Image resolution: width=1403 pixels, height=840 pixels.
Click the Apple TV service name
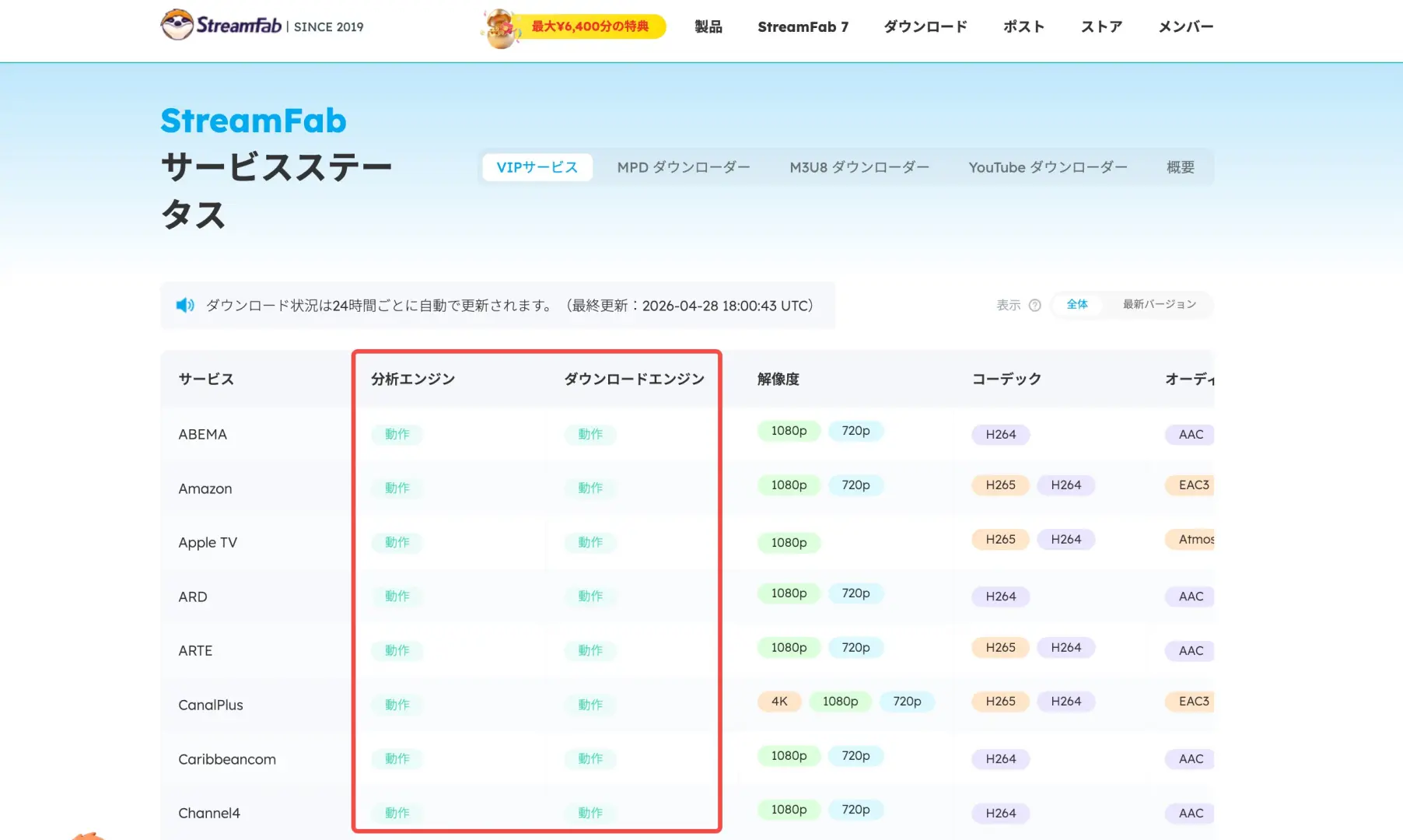[208, 542]
